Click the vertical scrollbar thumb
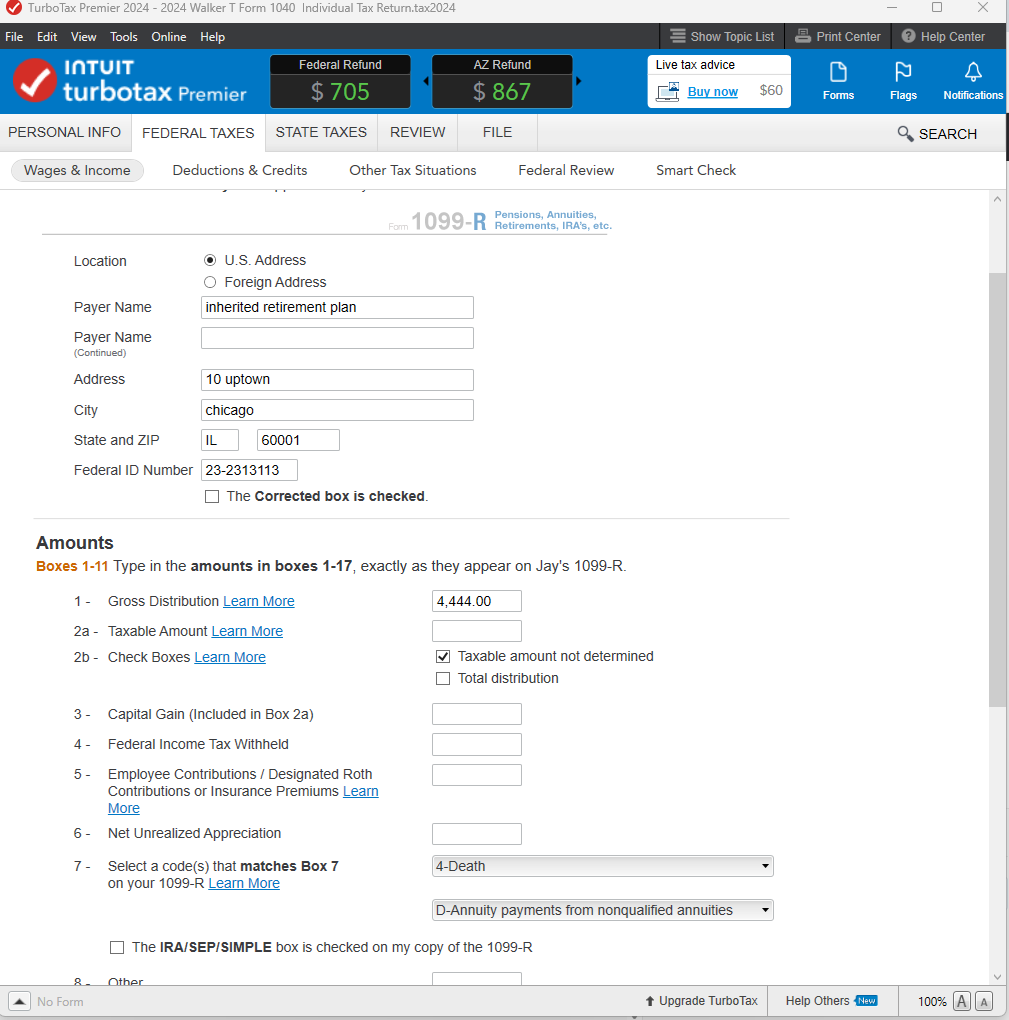The width and height of the screenshot is (1009, 1020). (x=997, y=490)
